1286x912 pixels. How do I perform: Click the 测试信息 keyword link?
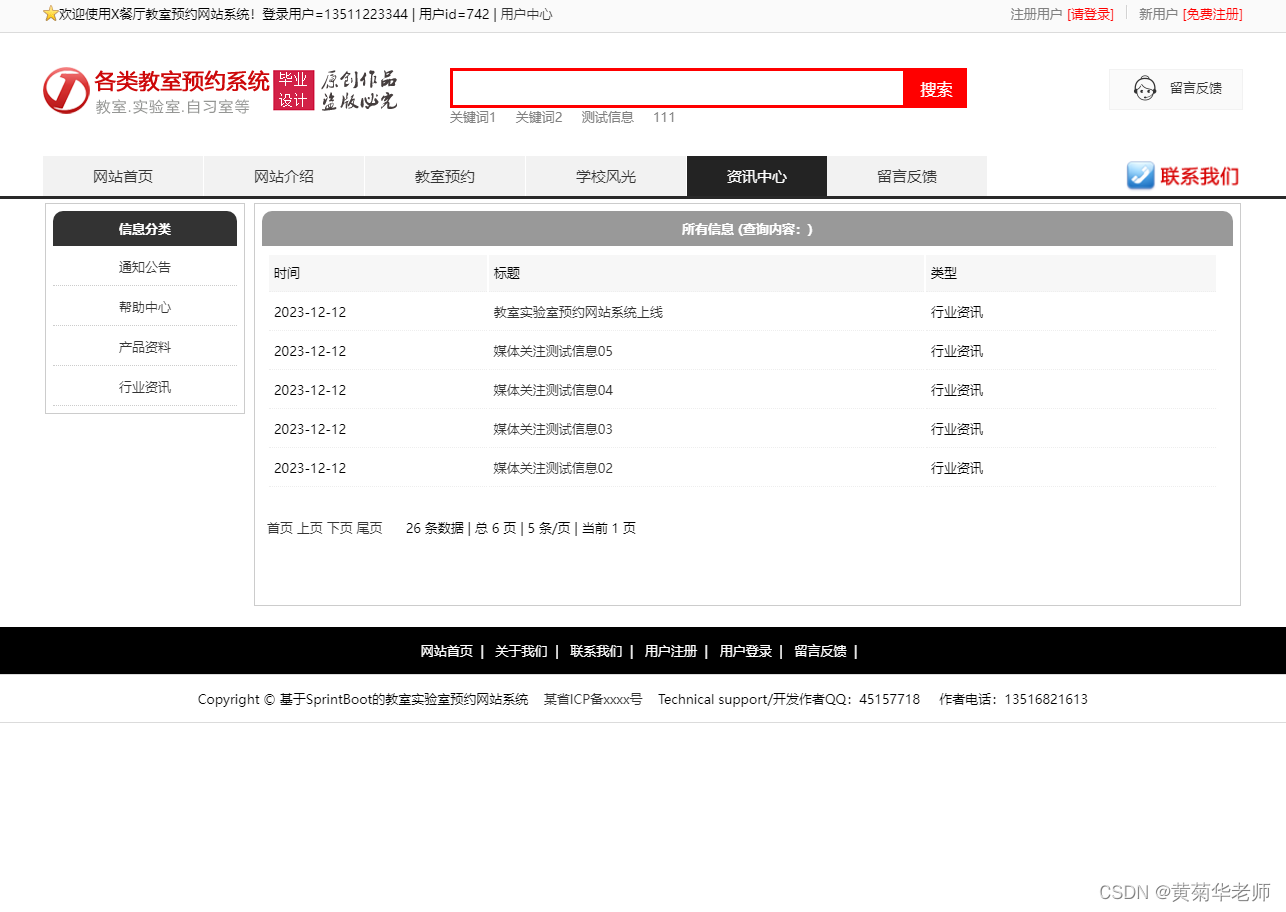coord(608,117)
